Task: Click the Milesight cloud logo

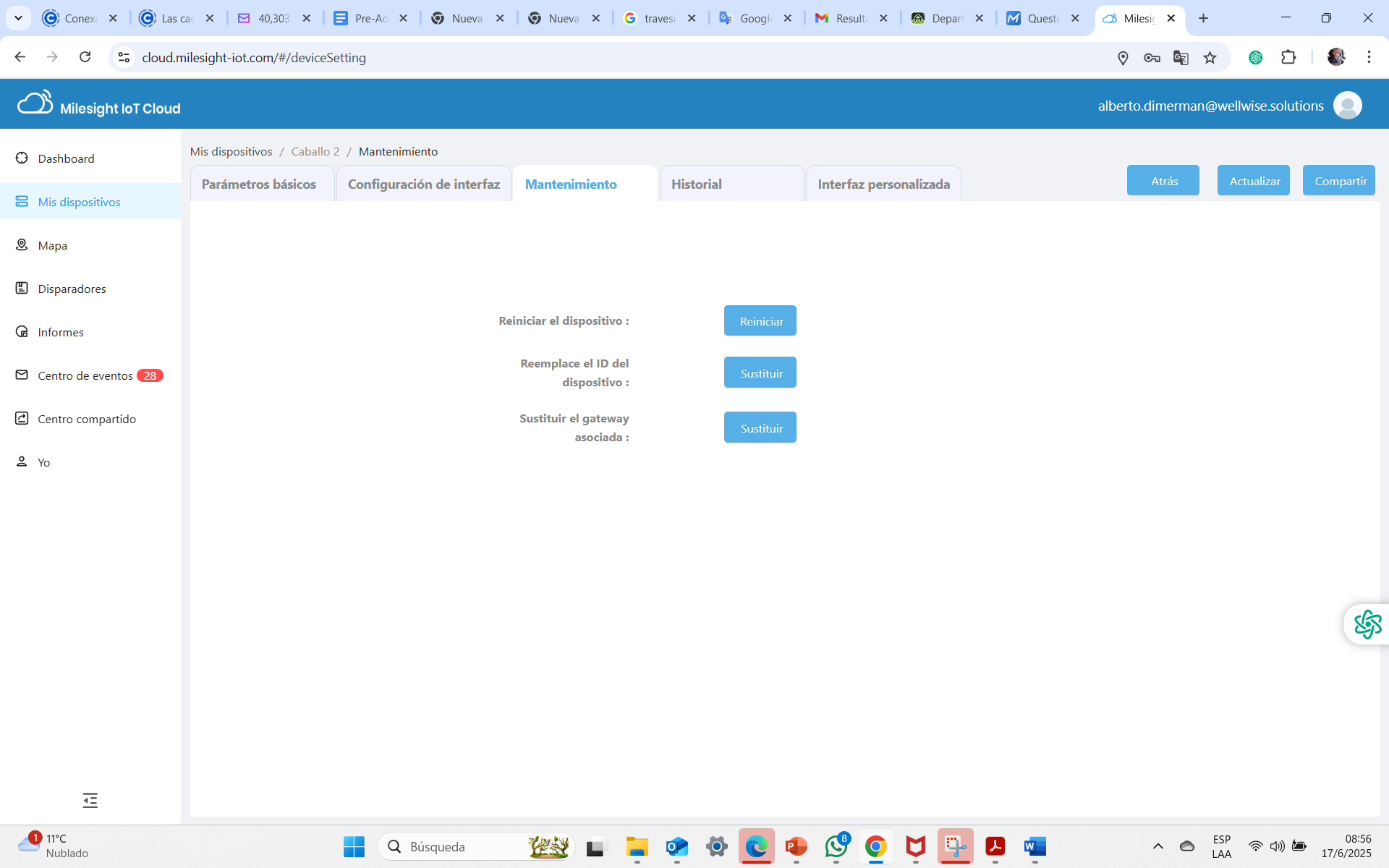Action: 35,103
